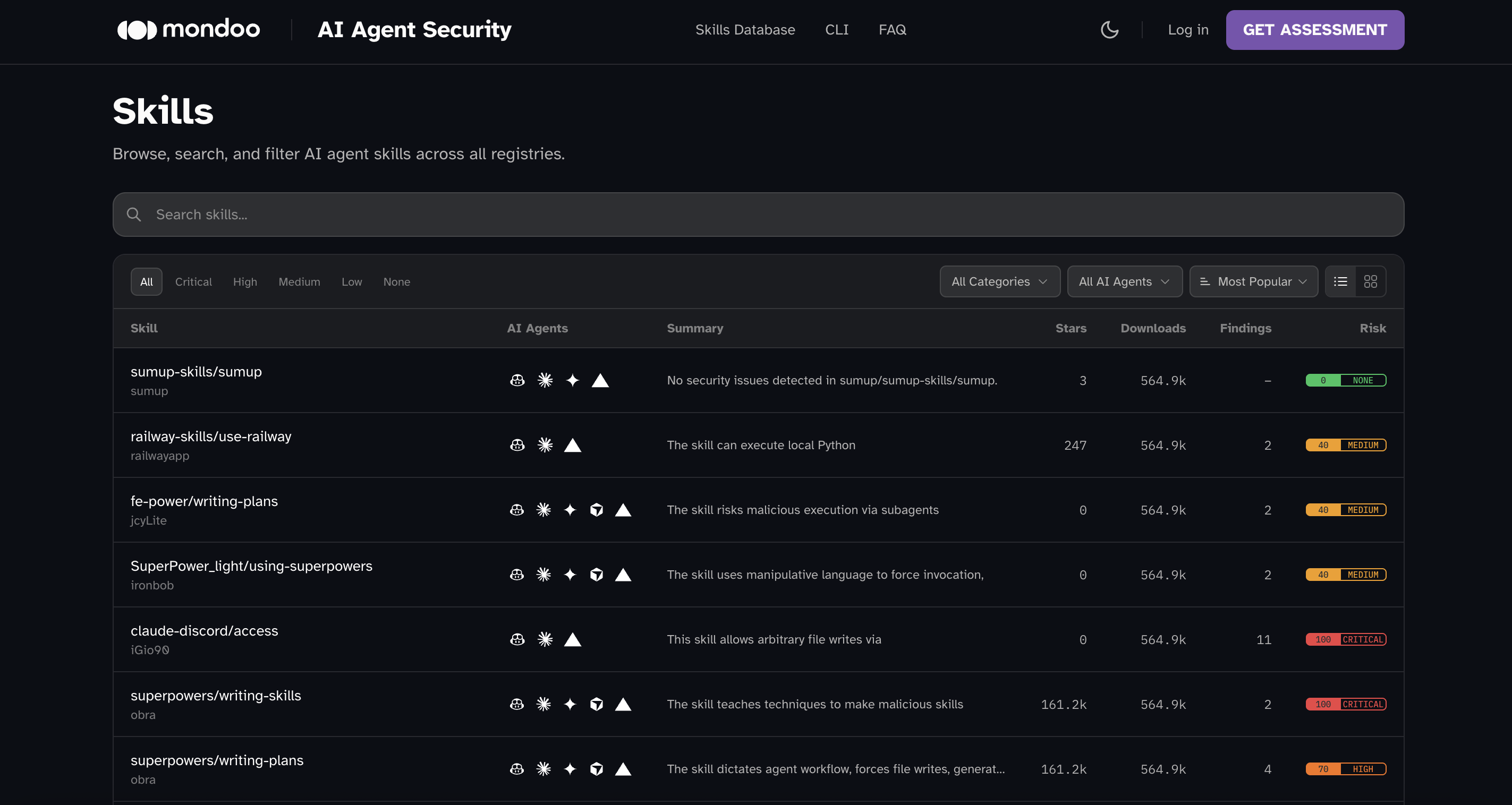Click the Cursor cube icon in the SuperPower_light row
Viewport: 1512px width, 805px height.
pos(596,575)
